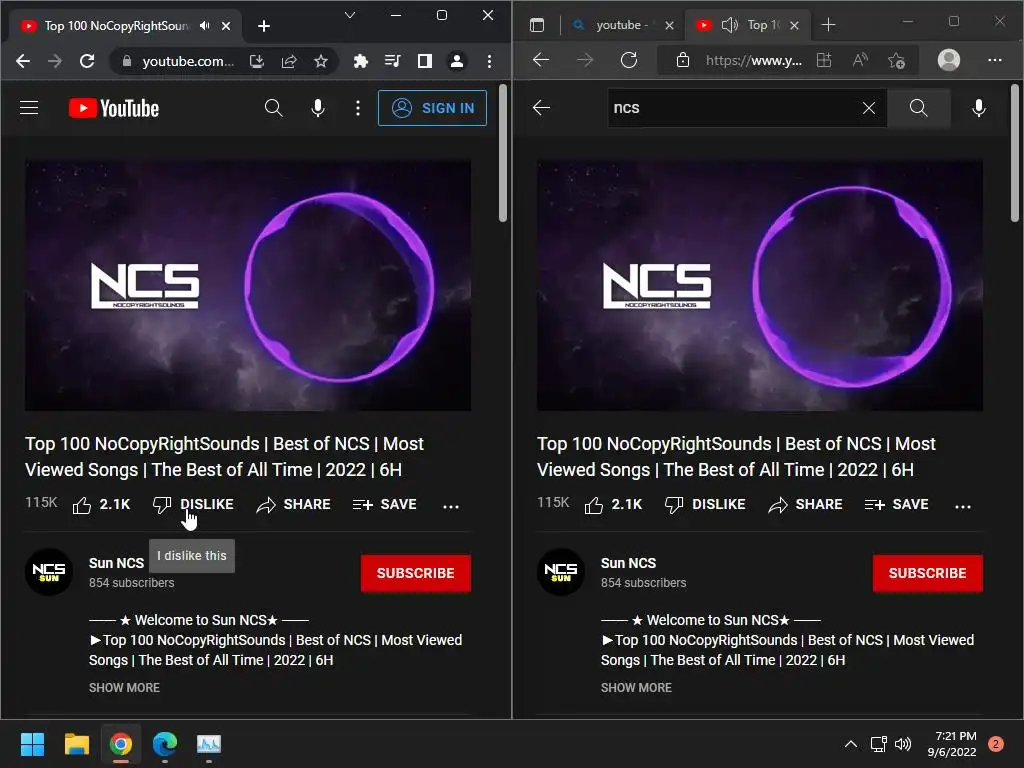1024x768 pixels.
Task: Open Chrome tab search chevron
Action: [x=350, y=15]
